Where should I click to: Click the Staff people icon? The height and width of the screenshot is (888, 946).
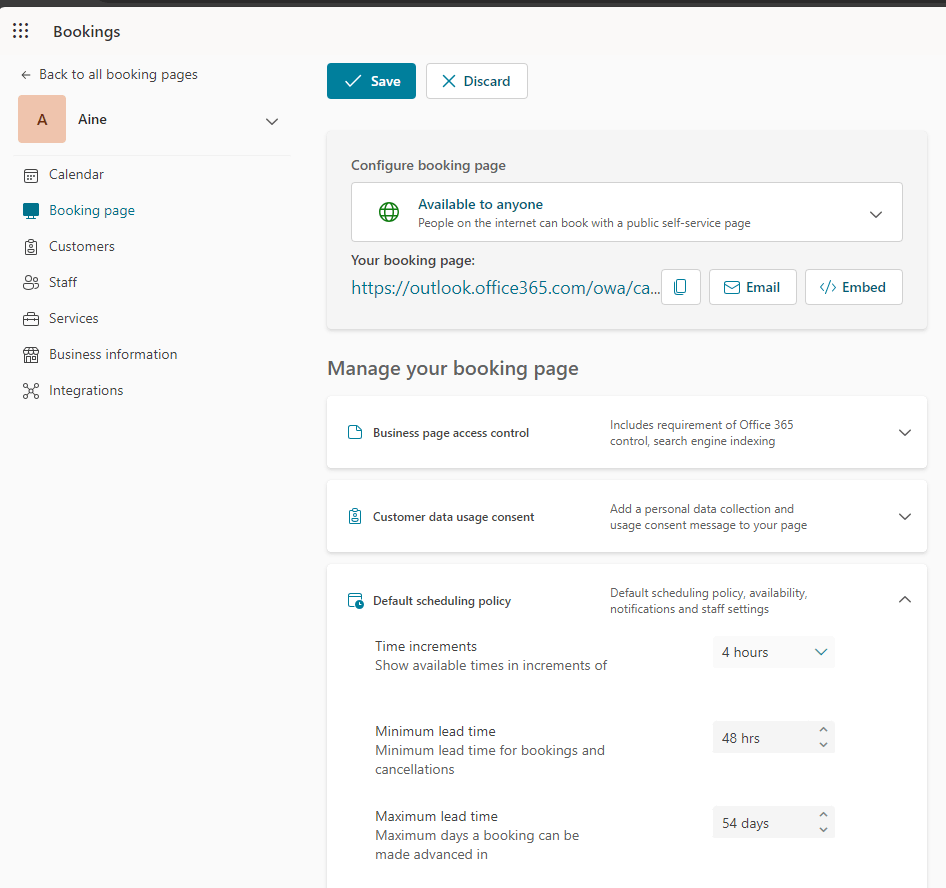click(31, 282)
